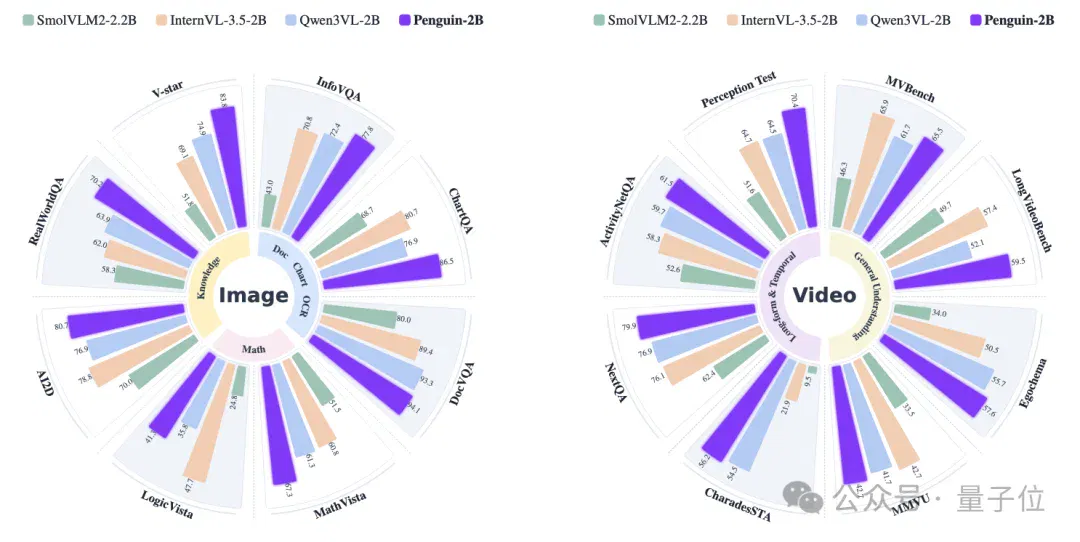Image resolution: width=1080 pixels, height=542 pixels.
Task: Click the DocVQA axis label
Action: pyautogui.click(x=461, y=383)
